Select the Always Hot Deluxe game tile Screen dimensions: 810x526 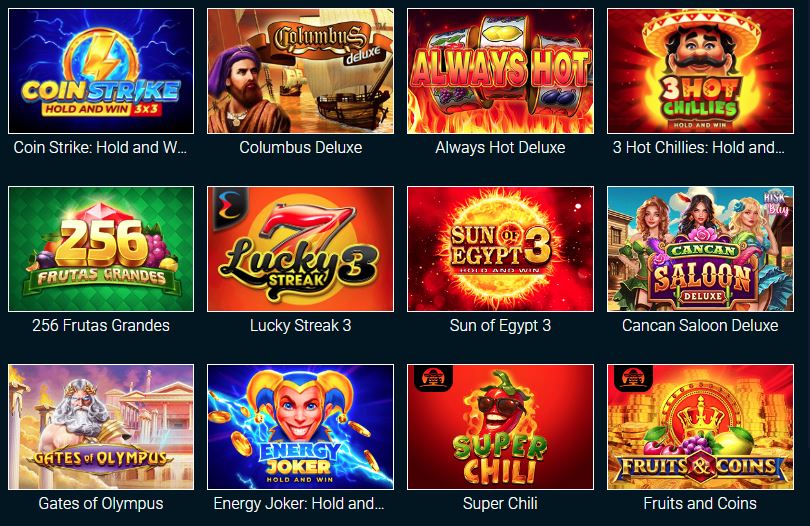(x=500, y=71)
